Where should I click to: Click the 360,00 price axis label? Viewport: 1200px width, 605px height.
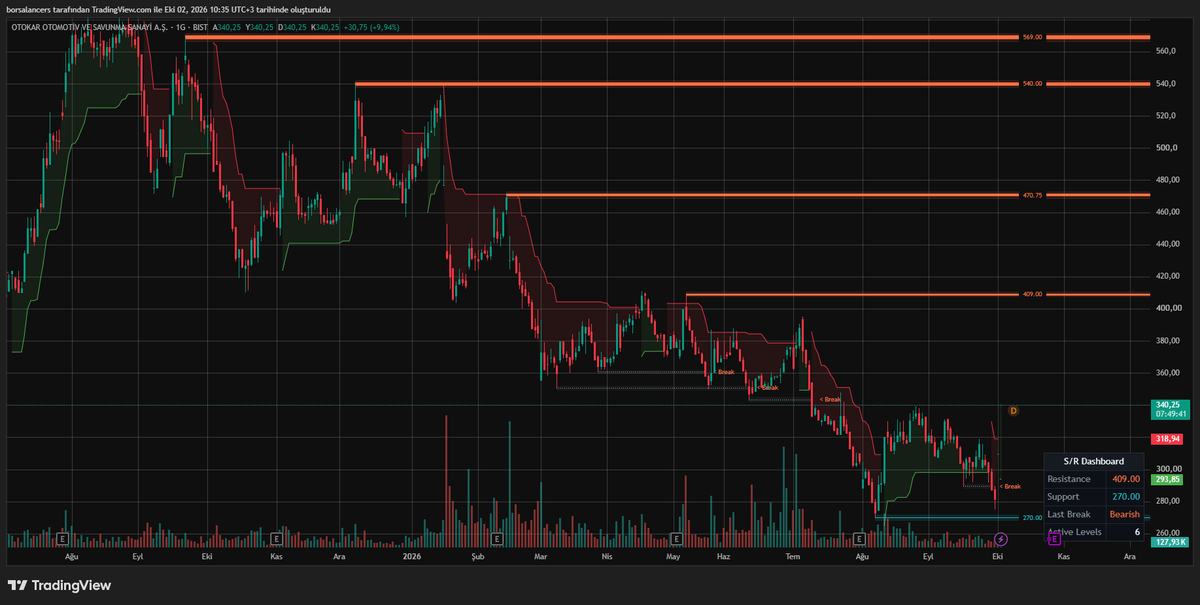click(1167, 372)
